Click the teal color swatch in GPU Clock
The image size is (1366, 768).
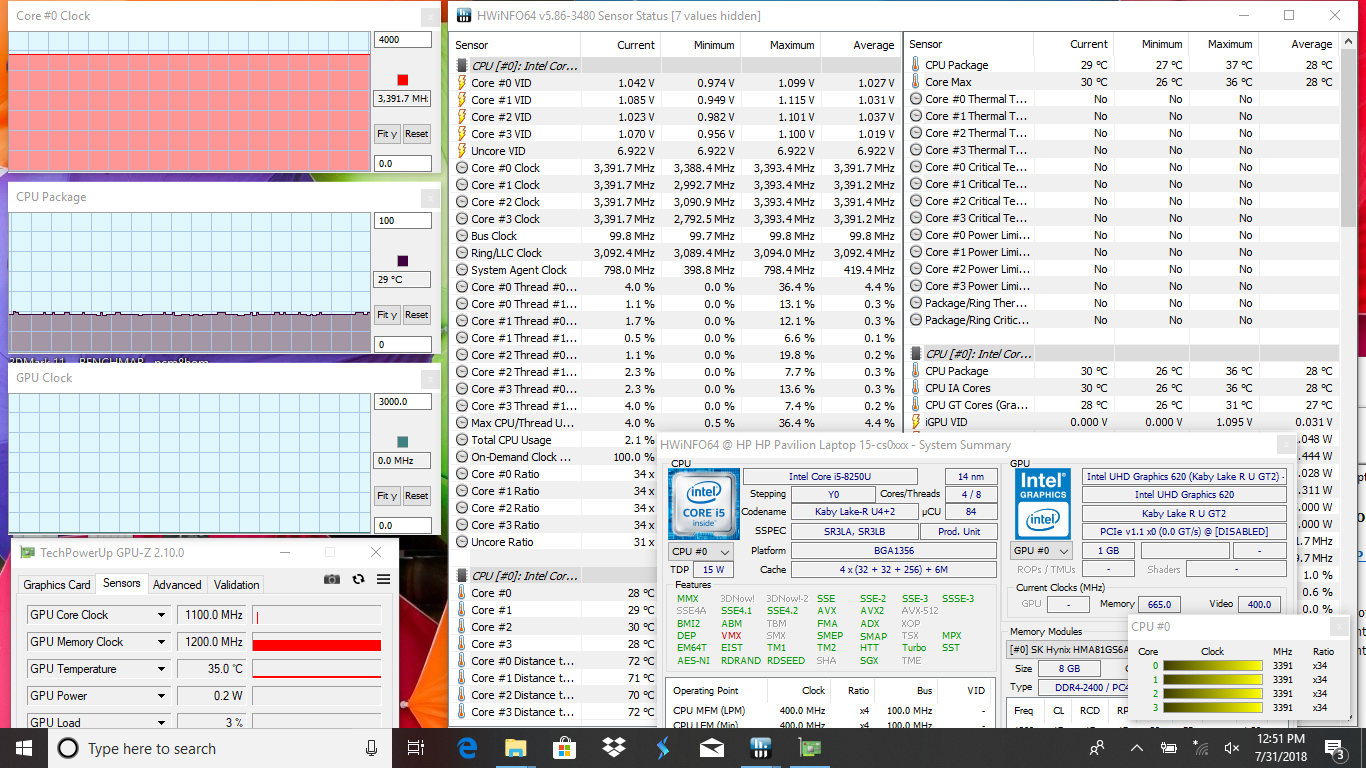pos(403,442)
